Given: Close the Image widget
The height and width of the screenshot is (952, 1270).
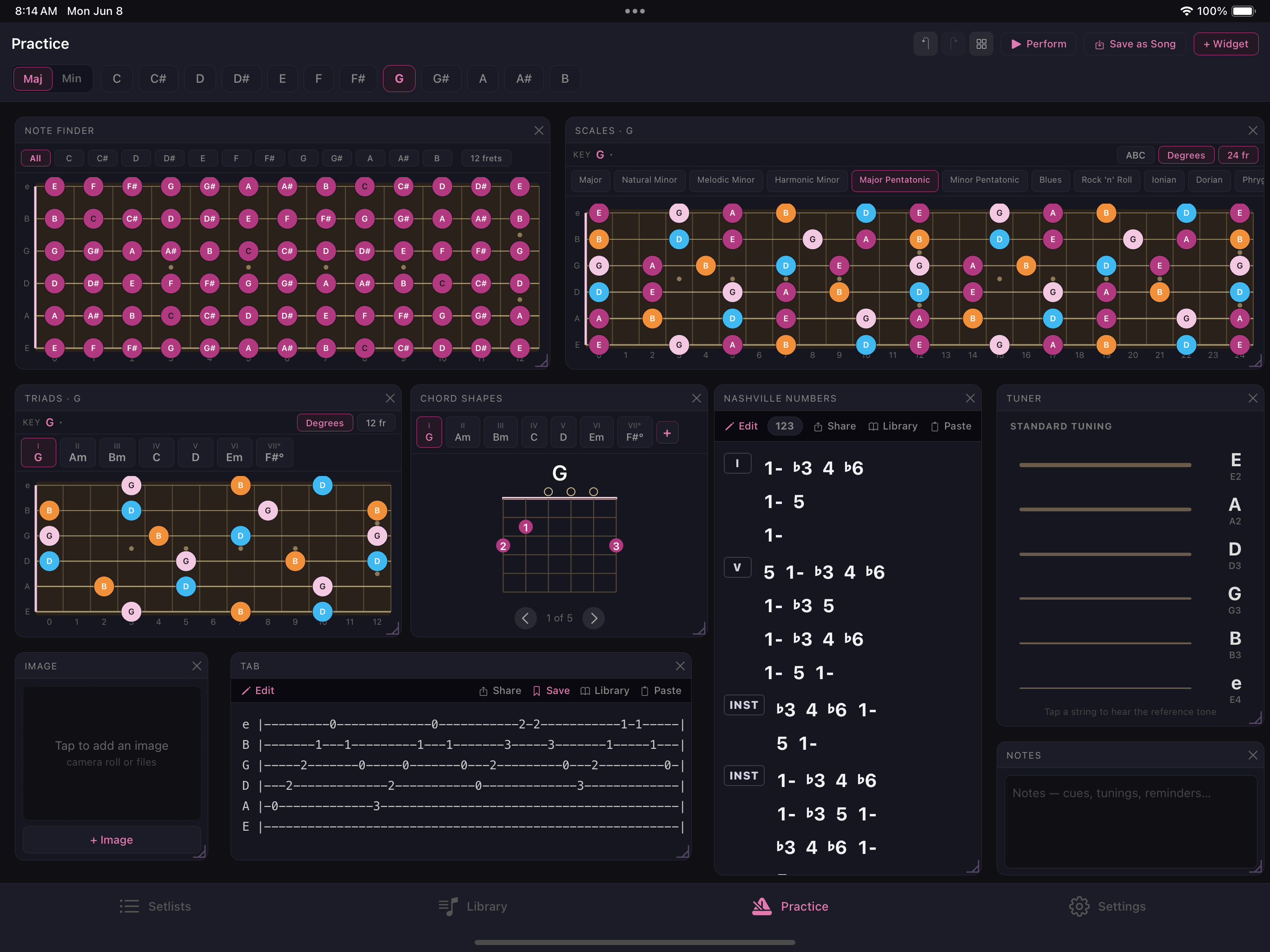Looking at the screenshot, I should pos(196,666).
